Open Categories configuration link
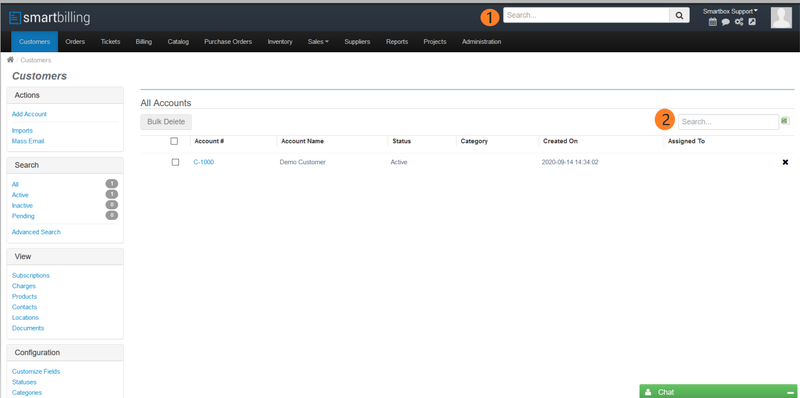This screenshot has width=800, height=398. [27, 392]
